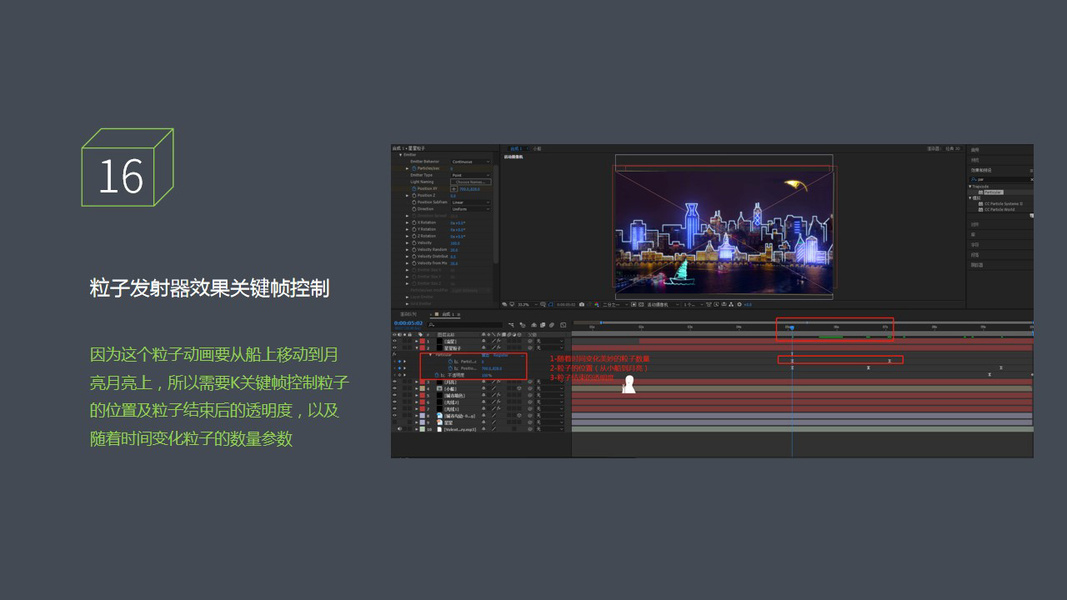Click timeline layer search field
This screenshot has height=600, width=1067.
coord(465,324)
